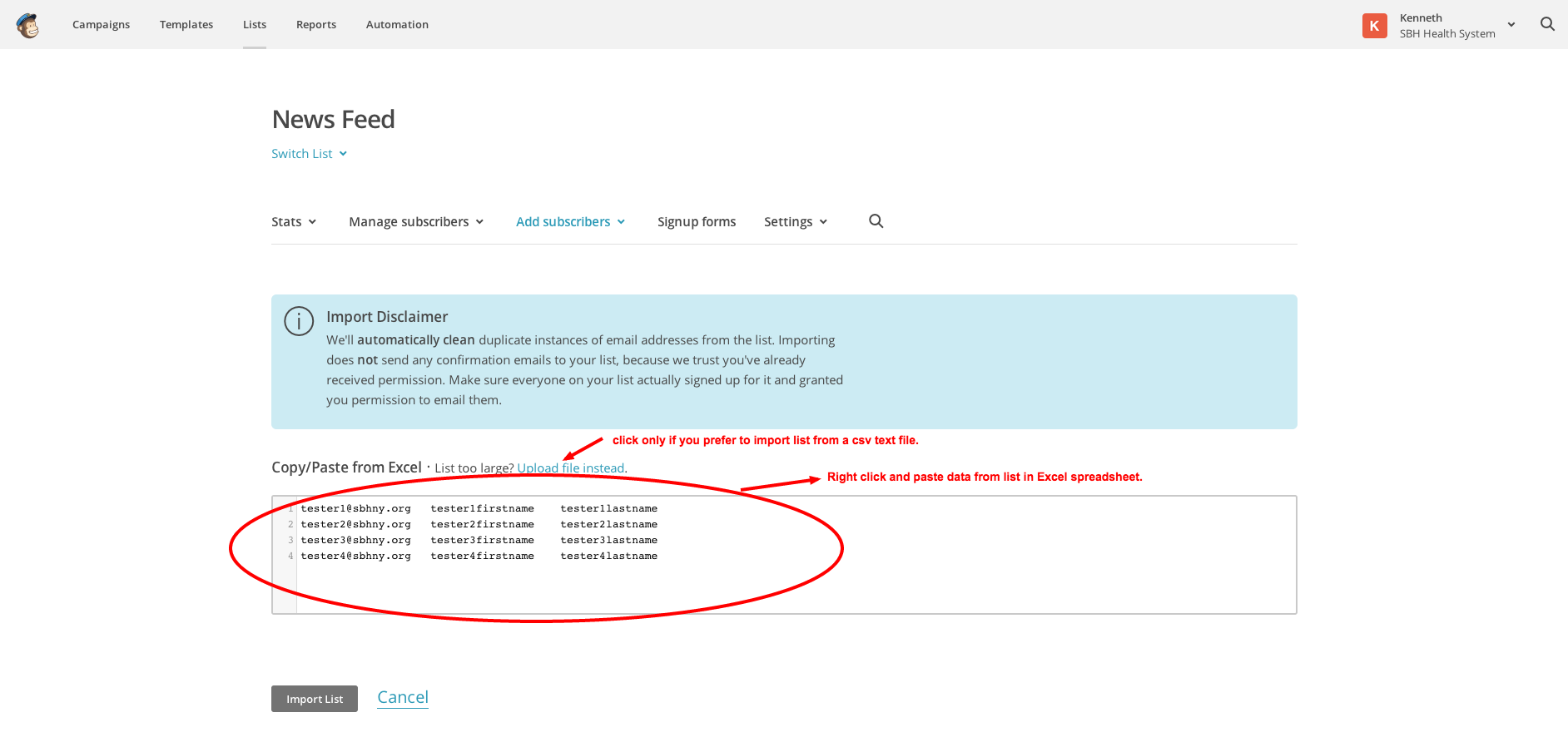Open the list Settings dropdown
The image size is (1568, 752).
pyautogui.click(x=795, y=222)
